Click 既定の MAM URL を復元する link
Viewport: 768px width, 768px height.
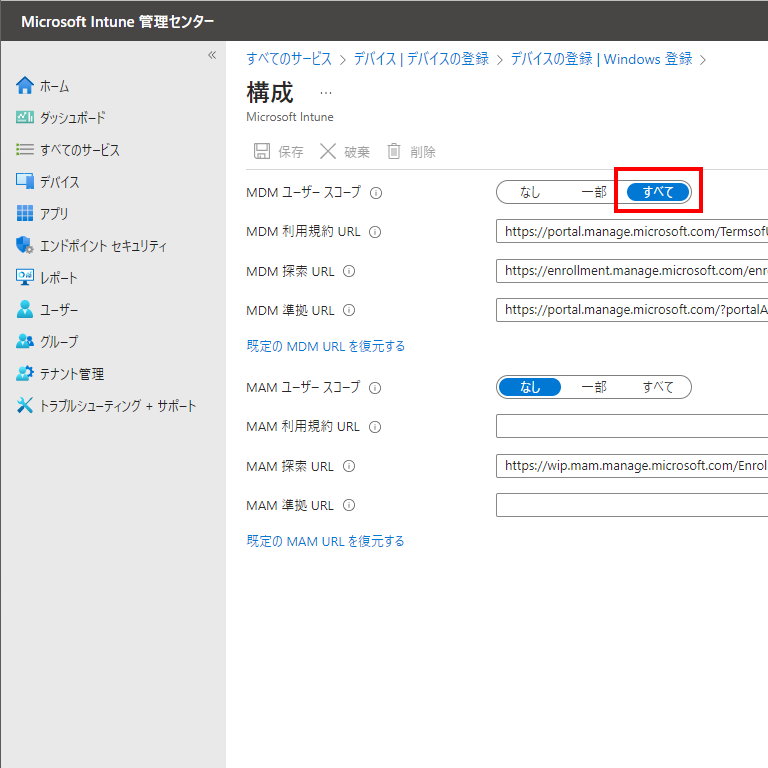325,541
